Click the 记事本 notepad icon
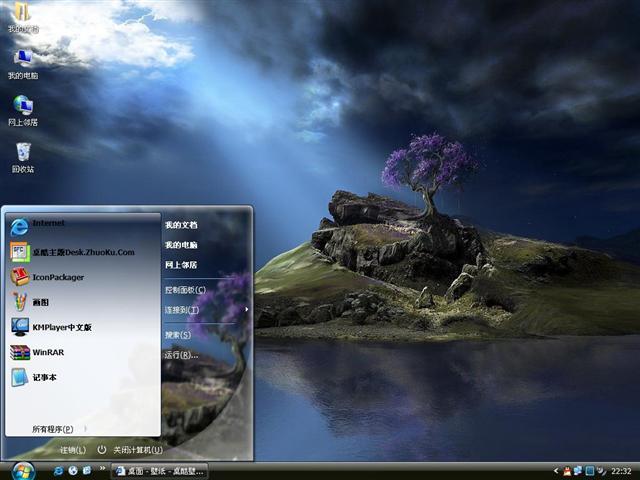Screen dimensions: 640x480 point(20,377)
